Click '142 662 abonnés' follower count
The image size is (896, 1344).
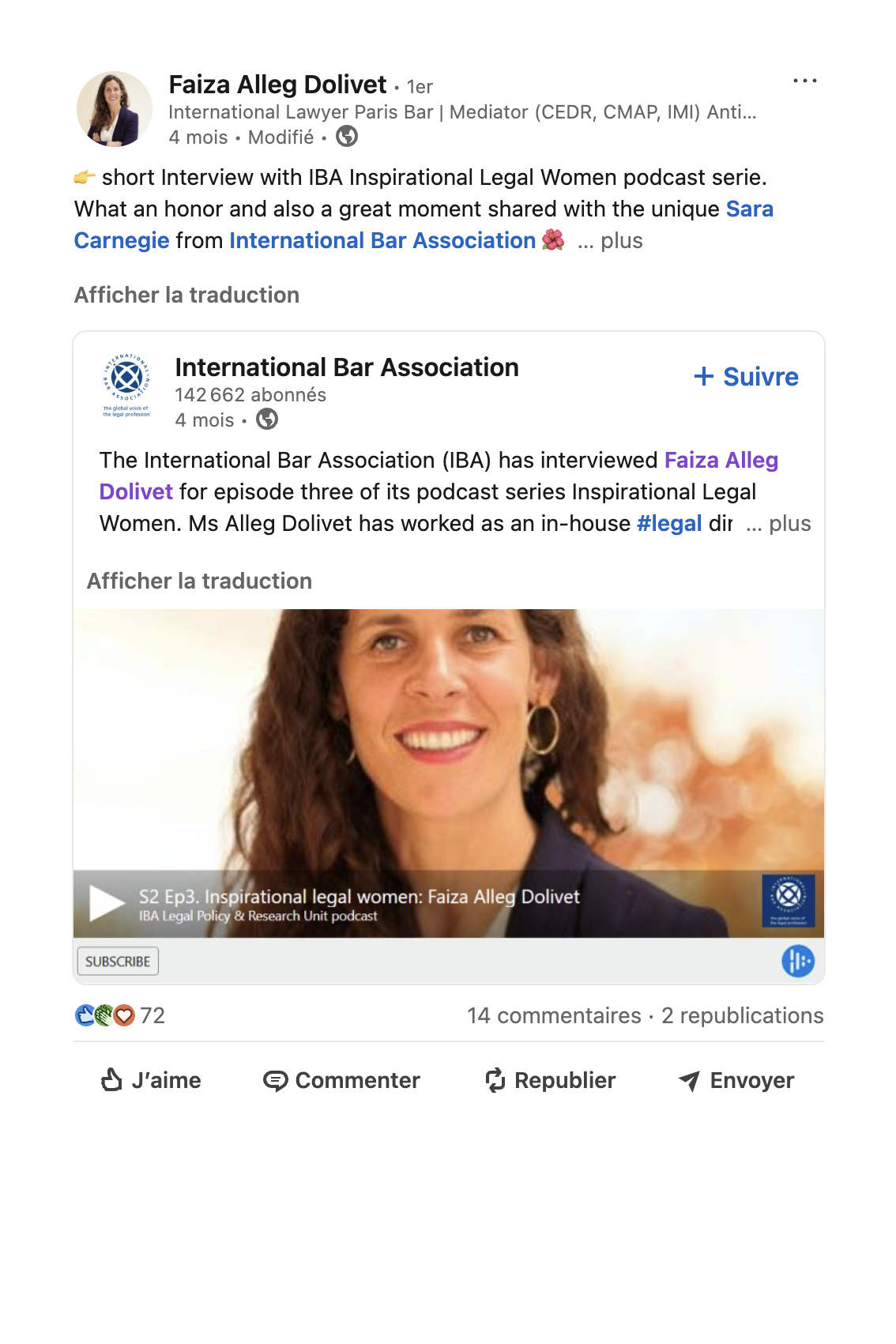click(x=250, y=394)
